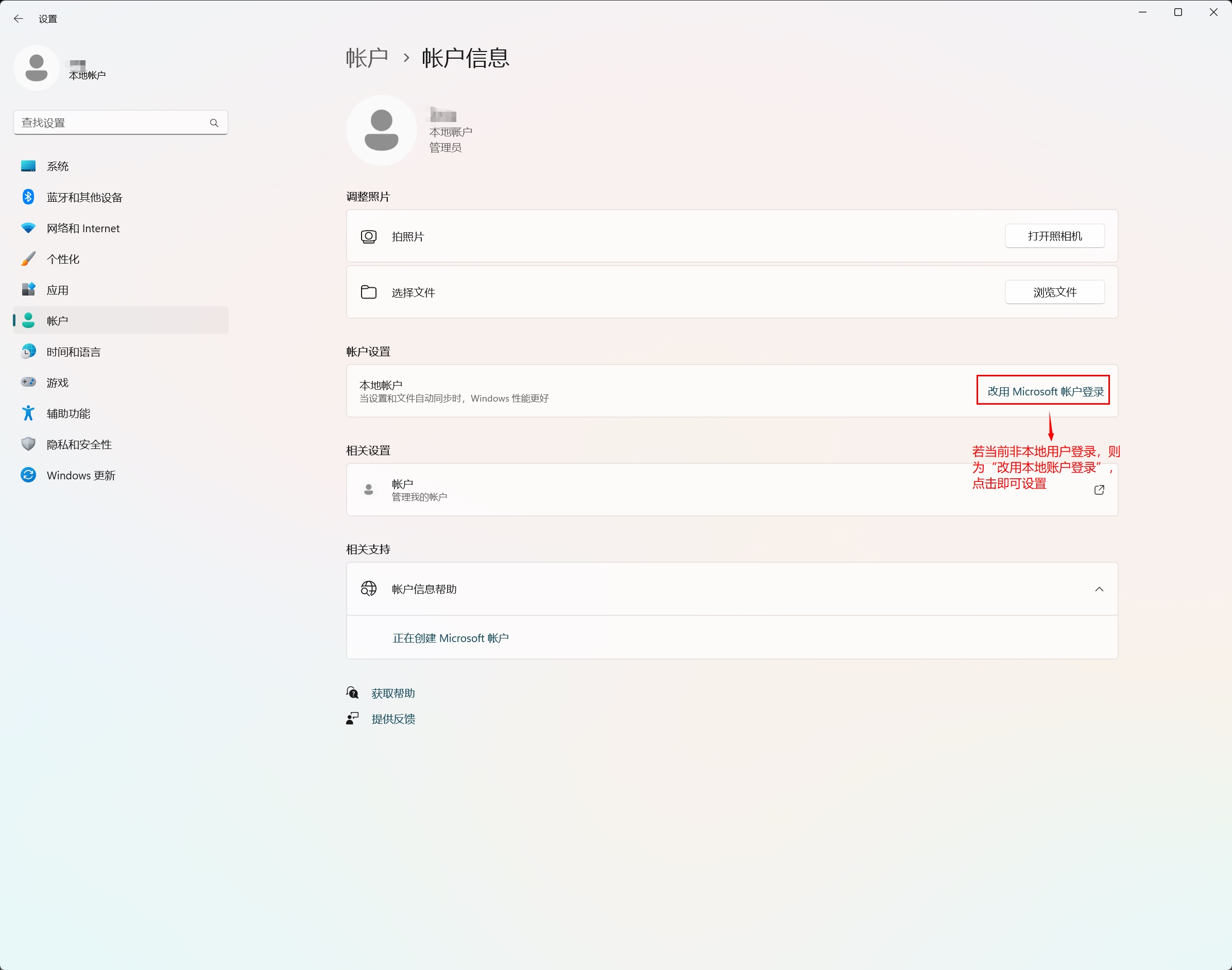This screenshot has width=1232, height=970.
Task: Click the Windows Update refresh icon
Action: 28,475
